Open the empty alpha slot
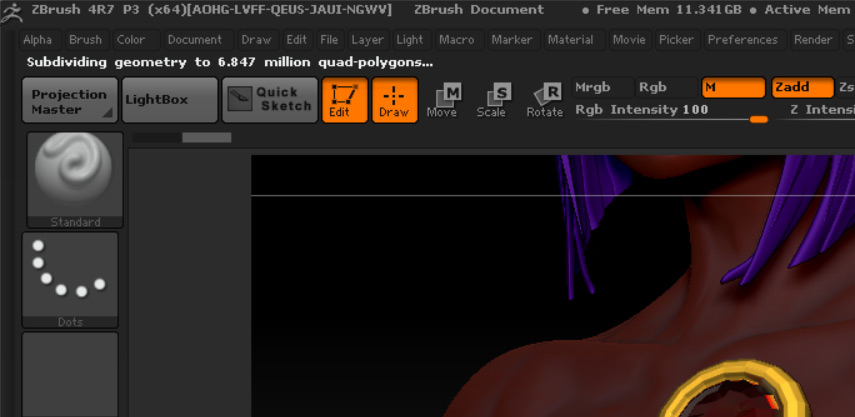The width and height of the screenshot is (855, 417). click(70, 374)
